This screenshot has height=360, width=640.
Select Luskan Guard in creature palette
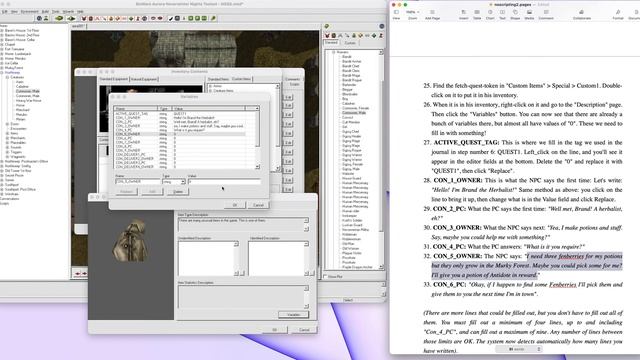tap(352, 225)
